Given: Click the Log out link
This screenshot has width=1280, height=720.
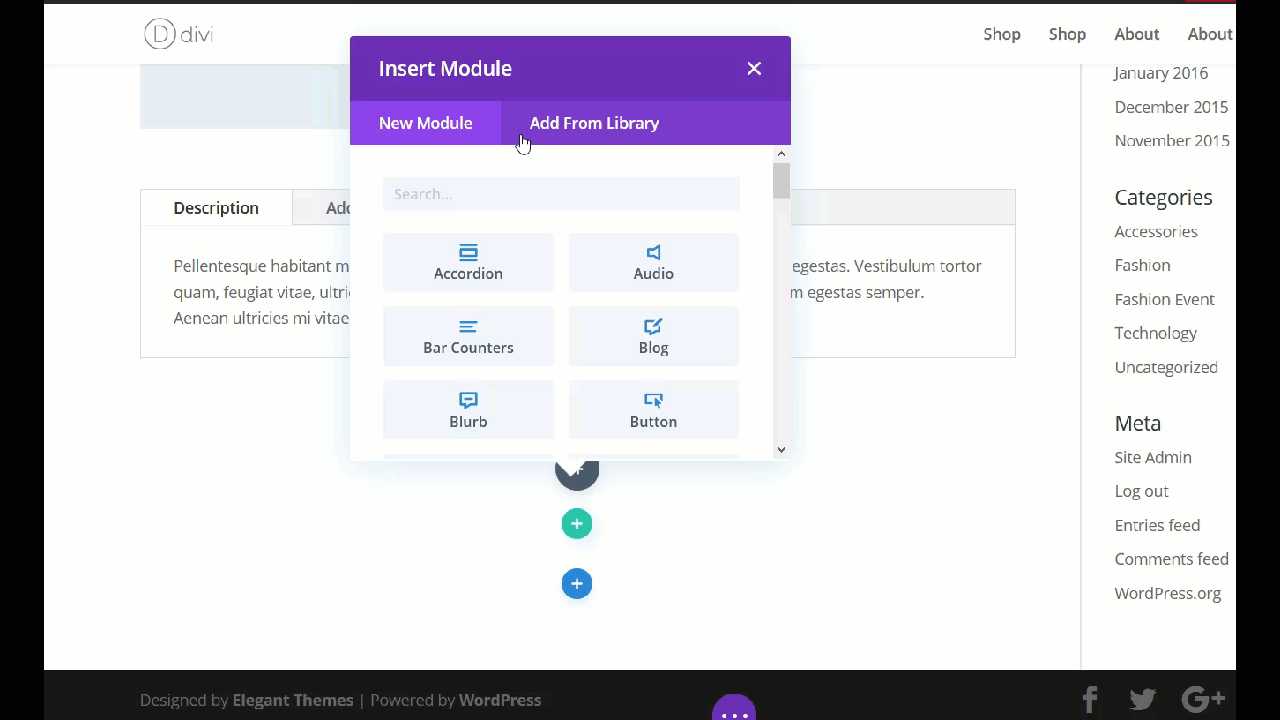Looking at the screenshot, I should coord(1141,491).
